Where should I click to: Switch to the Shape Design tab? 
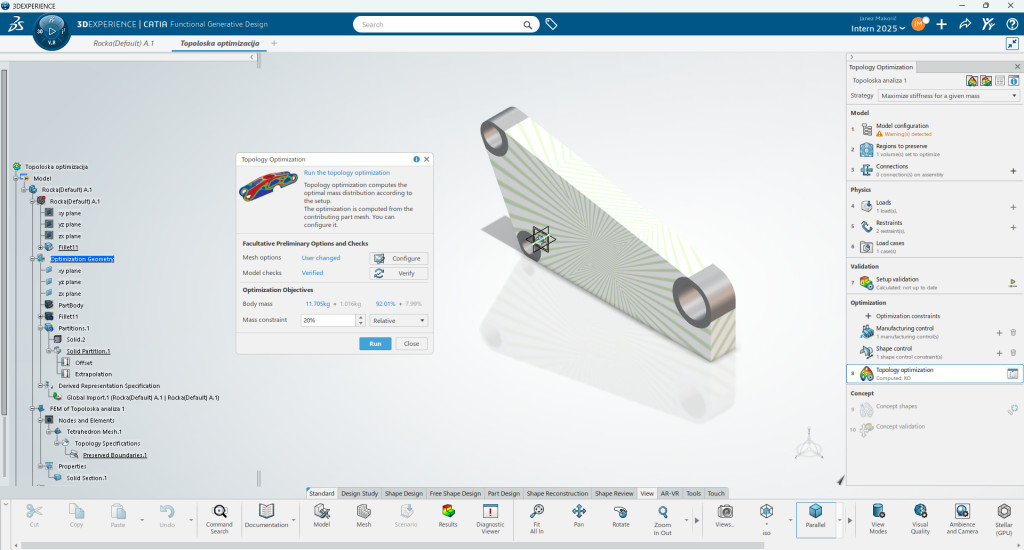pyautogui.click(x=404, y=493)
